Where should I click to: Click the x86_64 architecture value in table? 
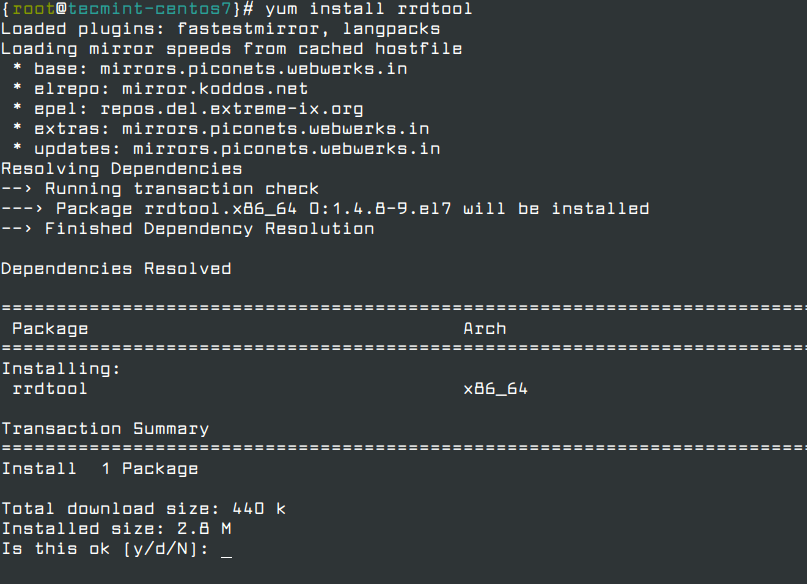click(x=495, y=388)
